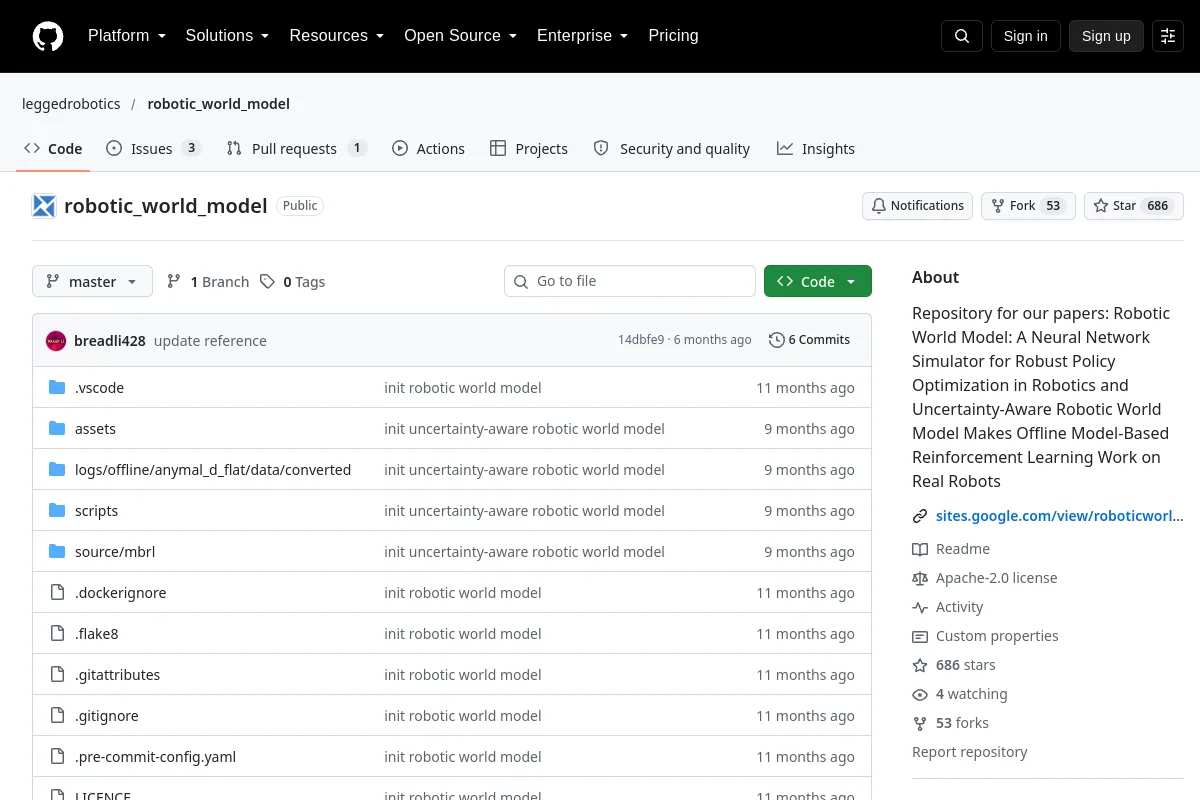1200x800 pixels.
Task: Open the logs/offline/anymal_d_flat/data/converted folder
Action: (x=213, y=470)
